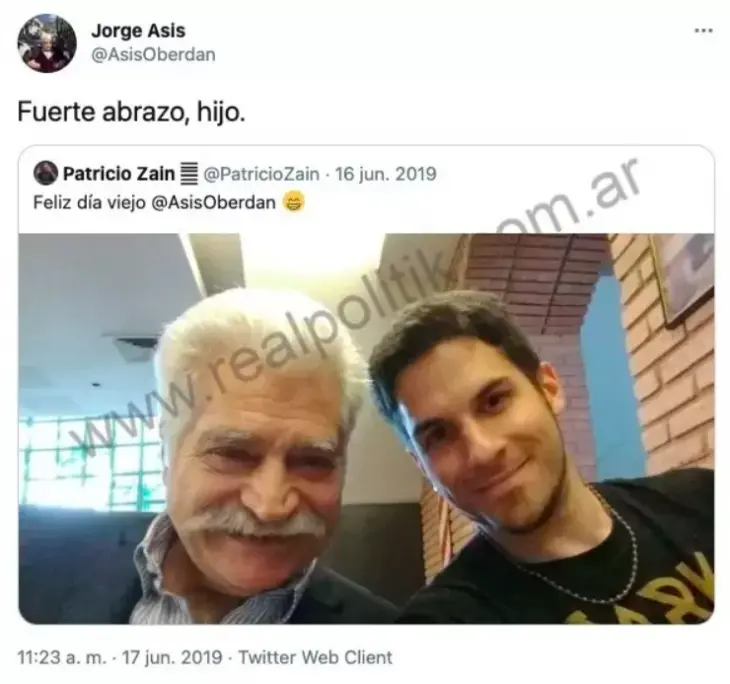The image size is (730, 684).
Task: Open the Jorge Asis display name
Action: coord(138,31)
